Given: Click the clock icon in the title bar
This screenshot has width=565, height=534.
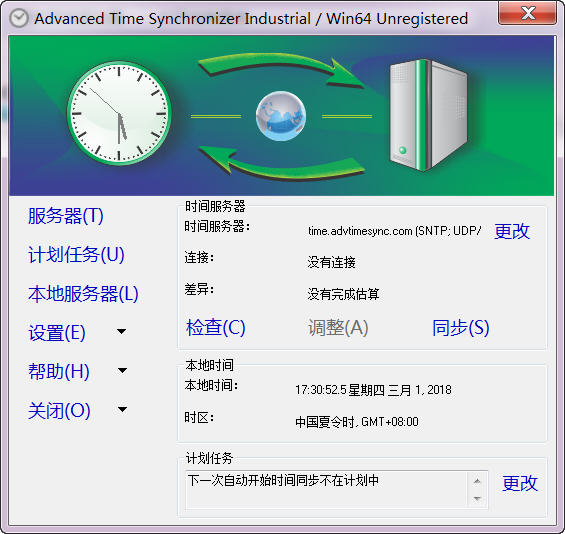Looking at the screenshot, I should [x=19, y=18].
